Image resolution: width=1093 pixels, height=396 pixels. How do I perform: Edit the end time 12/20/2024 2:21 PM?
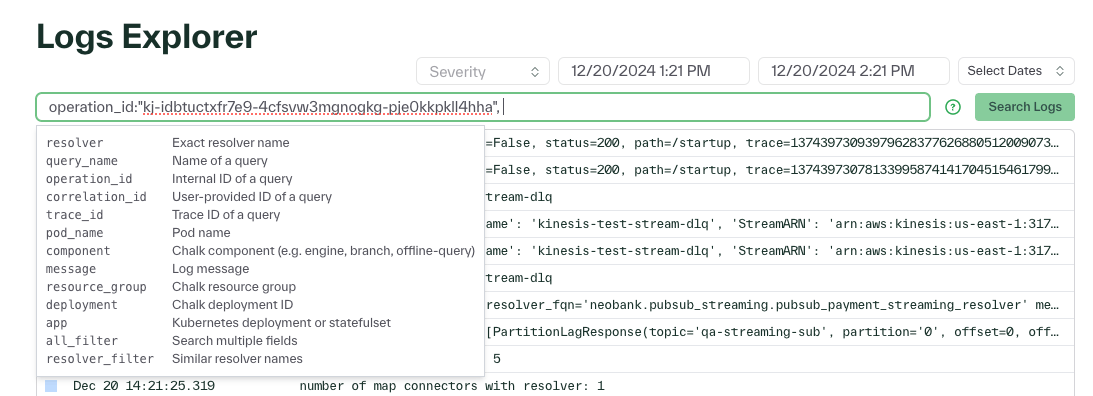click(854, 71)
